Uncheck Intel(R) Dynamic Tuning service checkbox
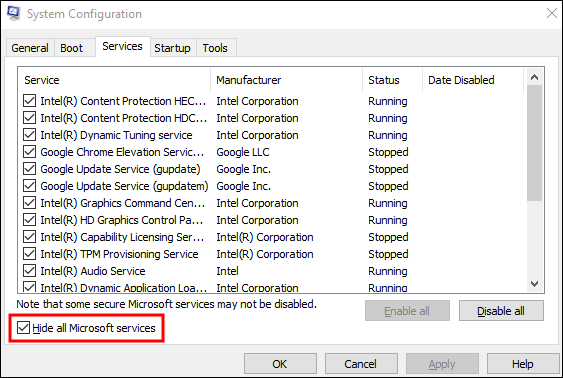 click(x=29, y=135)
